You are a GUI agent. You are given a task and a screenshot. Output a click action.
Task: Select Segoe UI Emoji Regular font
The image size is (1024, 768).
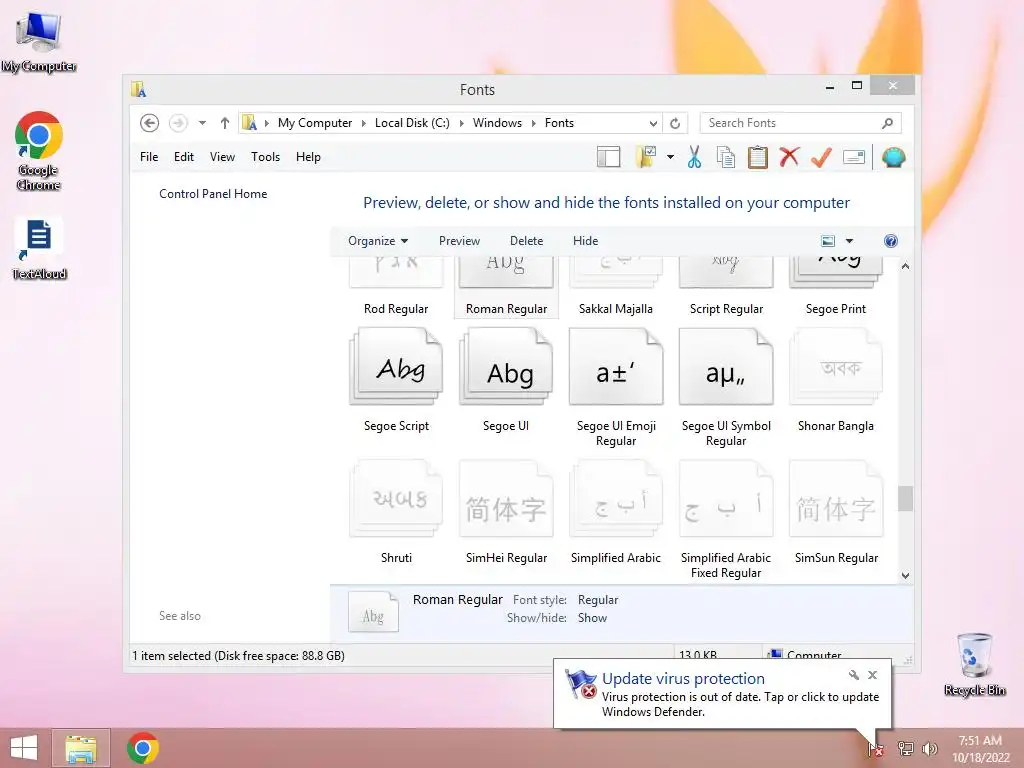[616, 388]
